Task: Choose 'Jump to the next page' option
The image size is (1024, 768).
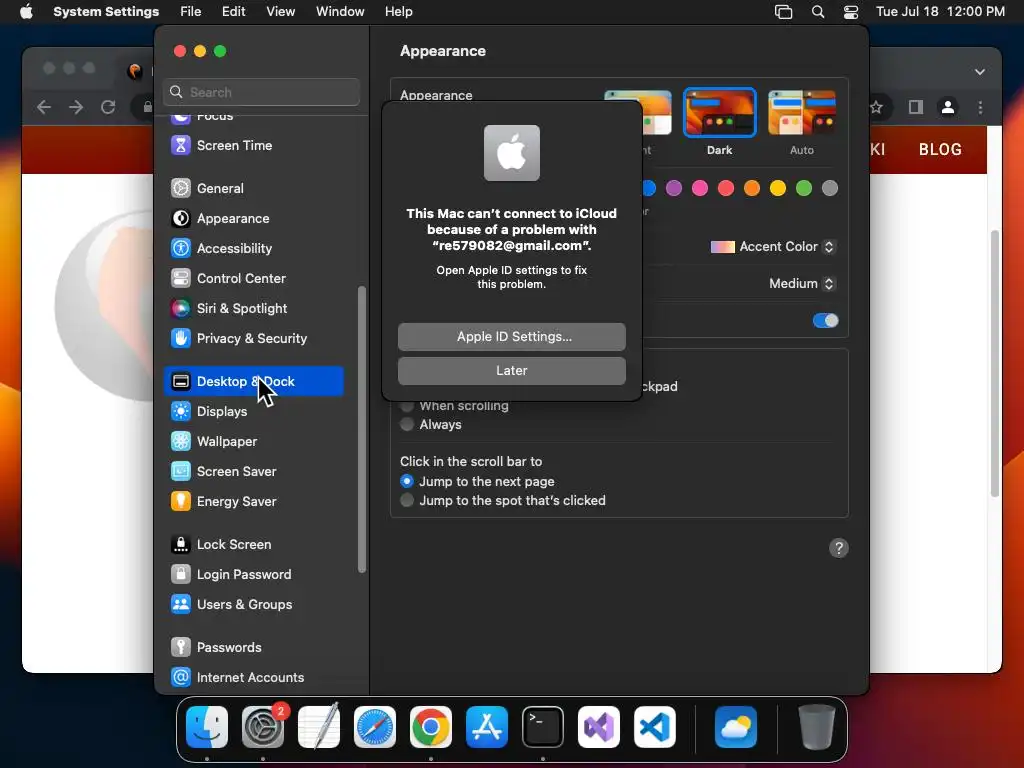Action: tap(407, 481)
